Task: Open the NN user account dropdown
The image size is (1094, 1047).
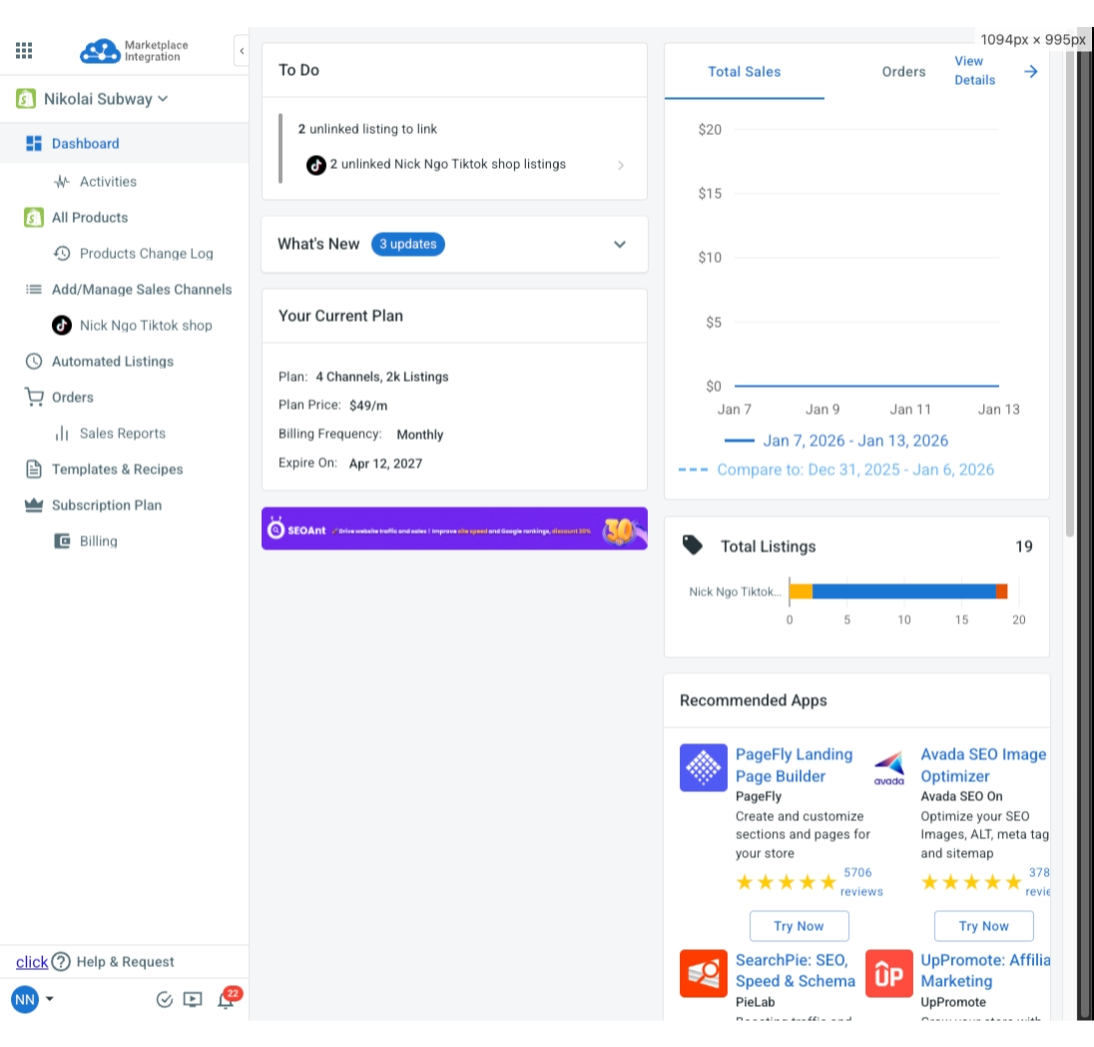Action: 33,999
